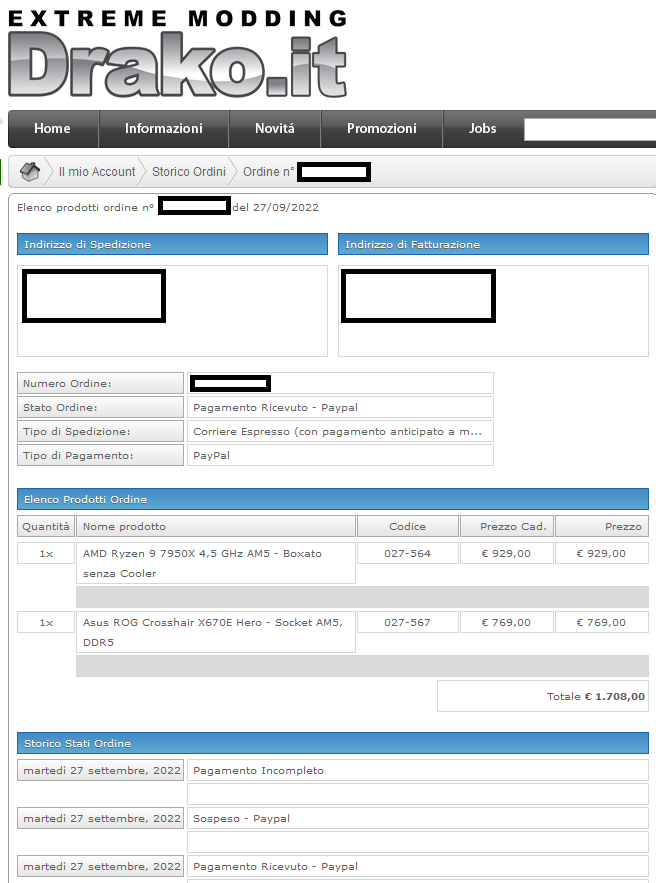Click the Ordine n° breadcrumb
The height and width of the screenshot is (883, 656).
tap(269, 172)
